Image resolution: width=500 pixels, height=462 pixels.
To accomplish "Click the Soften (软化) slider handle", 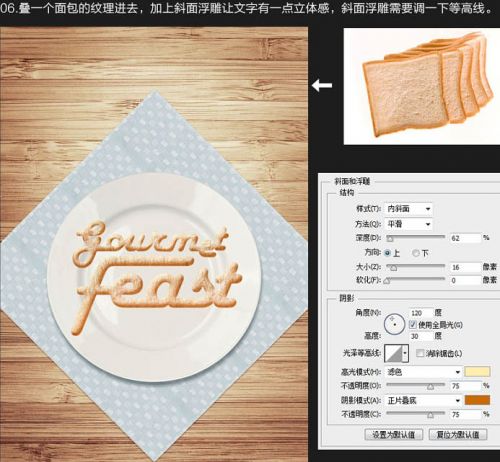I will tap(387, 281).
